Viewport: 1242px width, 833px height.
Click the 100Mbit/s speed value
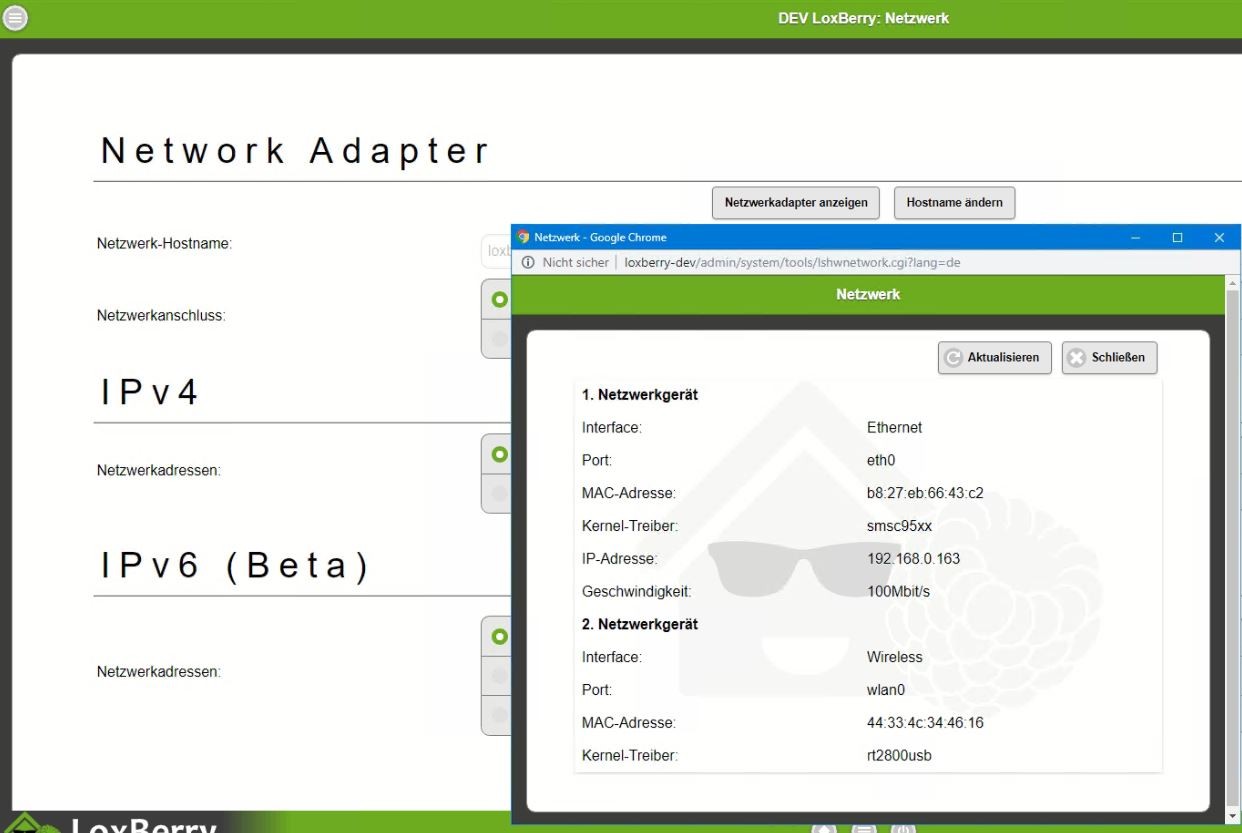898,591
